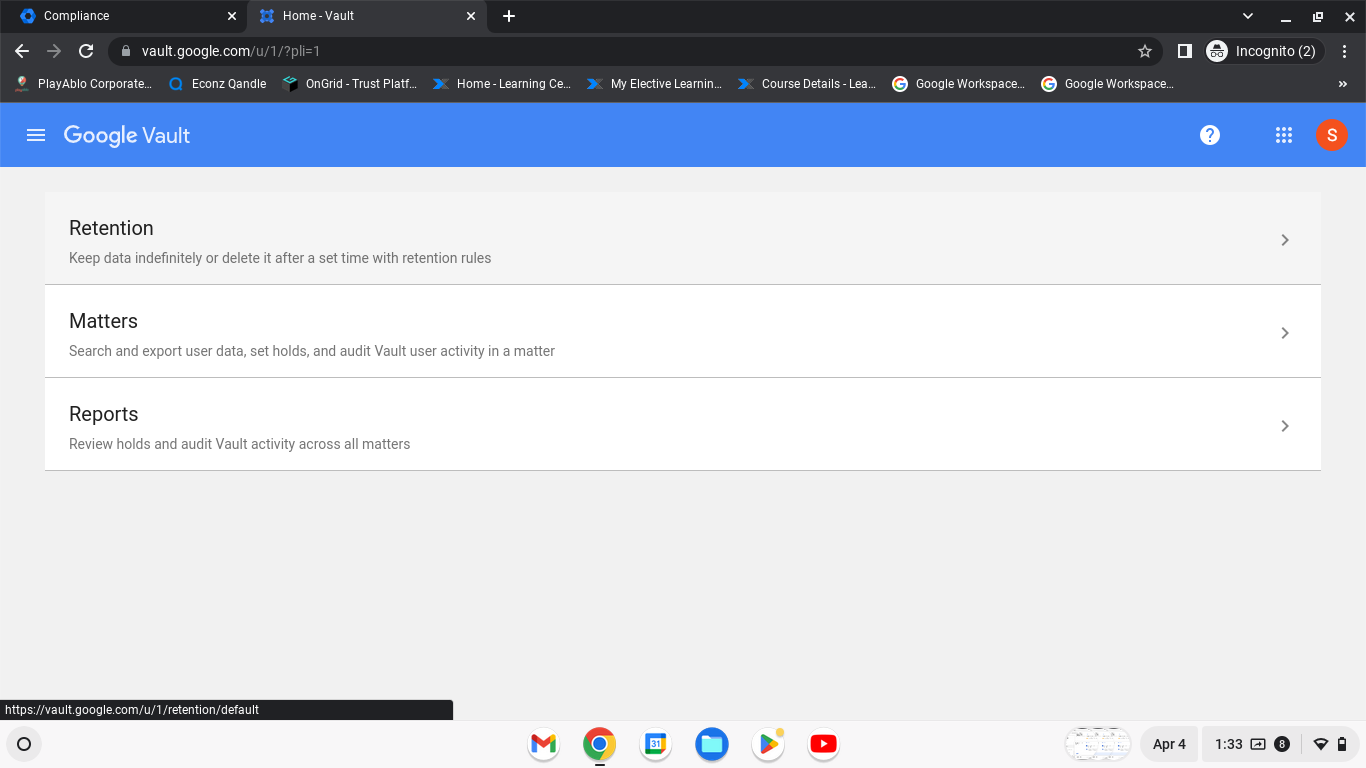The image size is (1366, 768).
Task: Open the Google apps grid launcher
Action: pyautogui.click(x=1284, y=135)
